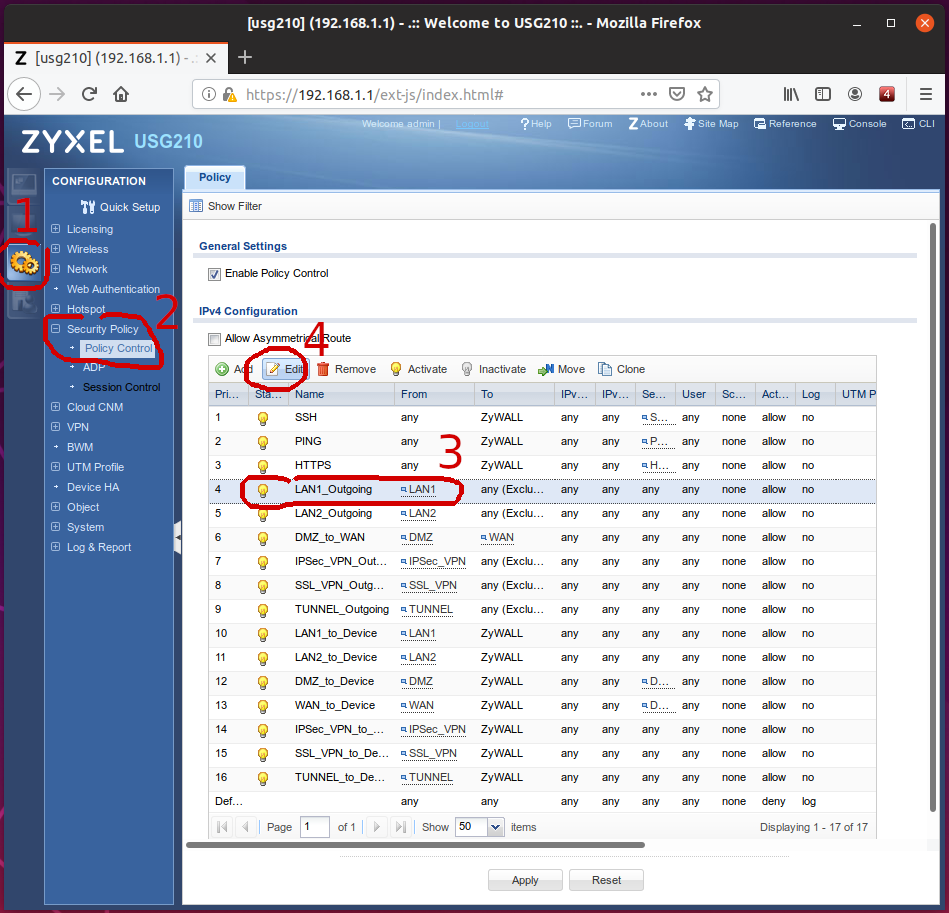This screenshot has height=913, width=949.
Task: Open Web Authentication menu item
Action: coord(113,289)
